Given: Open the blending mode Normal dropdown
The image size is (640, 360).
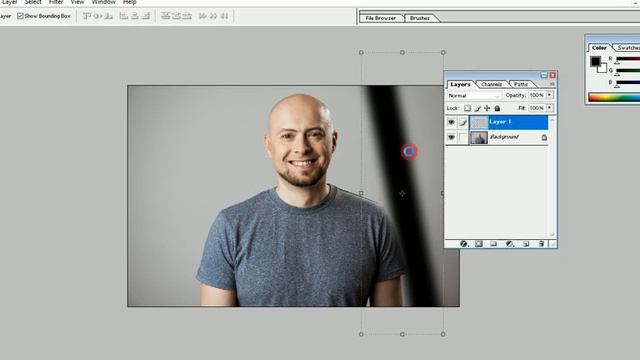Looking at the screenshot, I should (x=473, y=96).
